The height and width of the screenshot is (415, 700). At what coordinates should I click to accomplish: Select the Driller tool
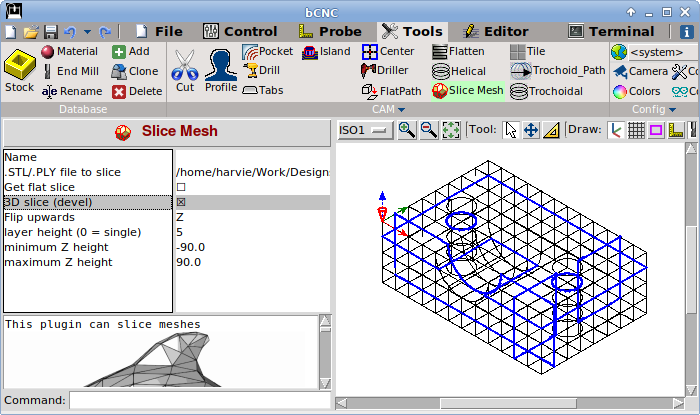tap(384, 71)
